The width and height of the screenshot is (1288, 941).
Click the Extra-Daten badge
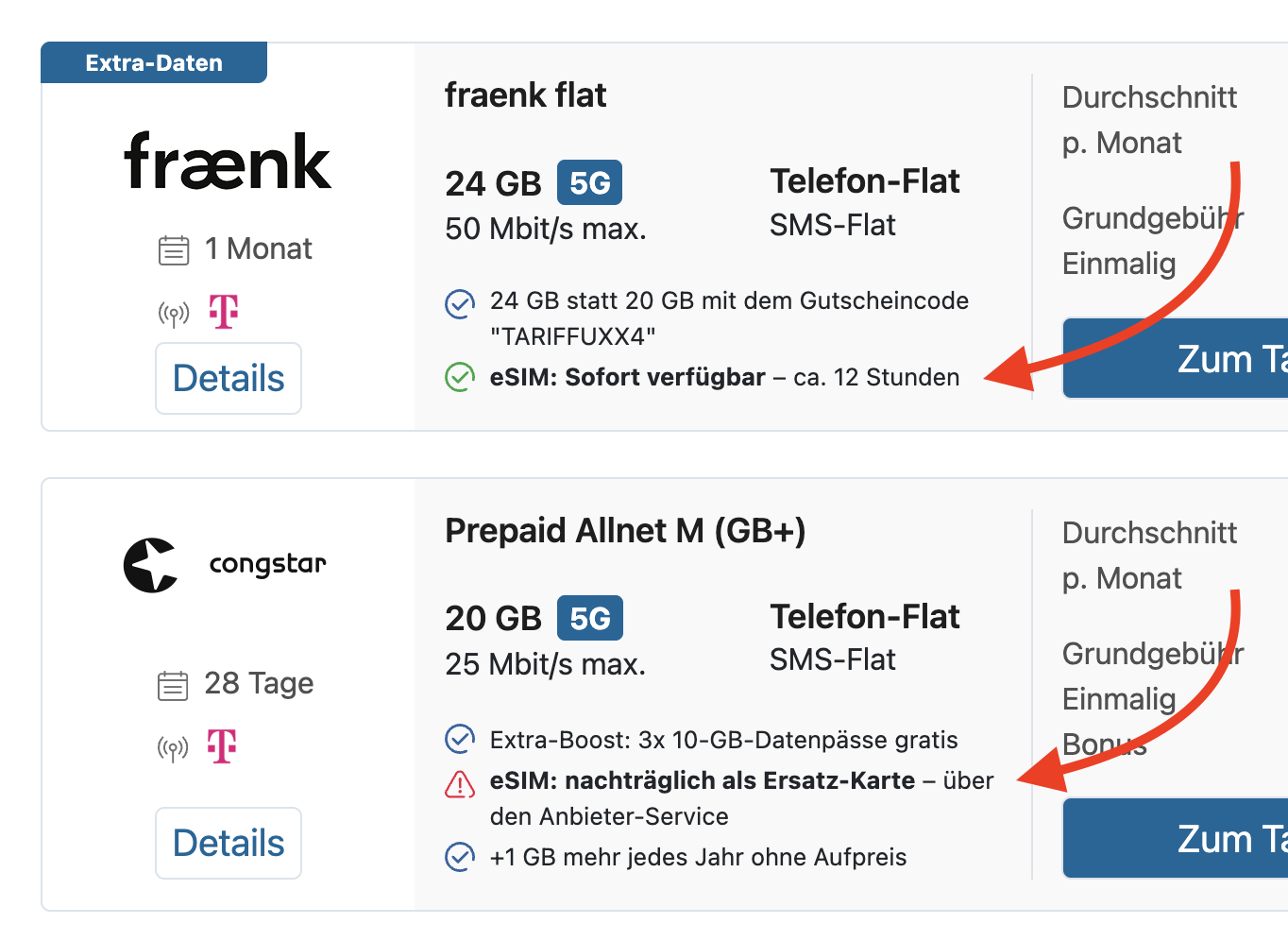pos(154,63)
